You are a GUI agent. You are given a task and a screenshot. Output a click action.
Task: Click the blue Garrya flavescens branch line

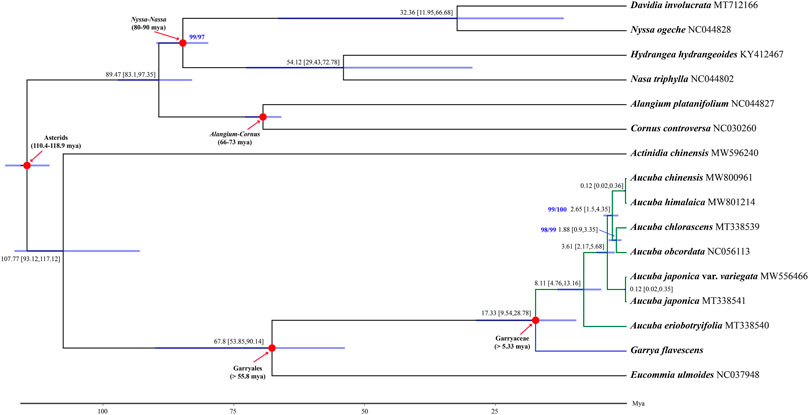580,352
